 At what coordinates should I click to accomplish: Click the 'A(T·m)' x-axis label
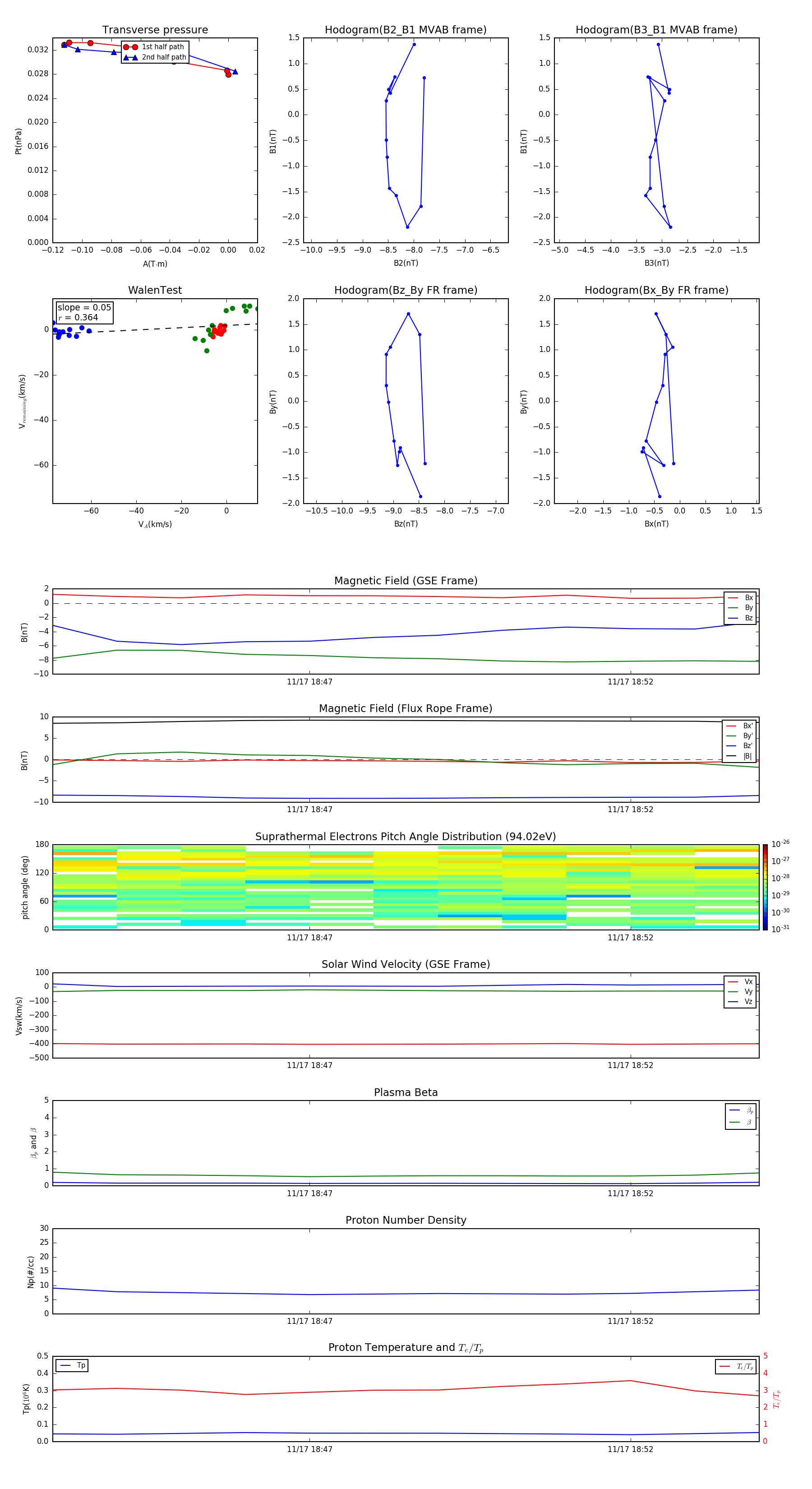pos(155,264)
